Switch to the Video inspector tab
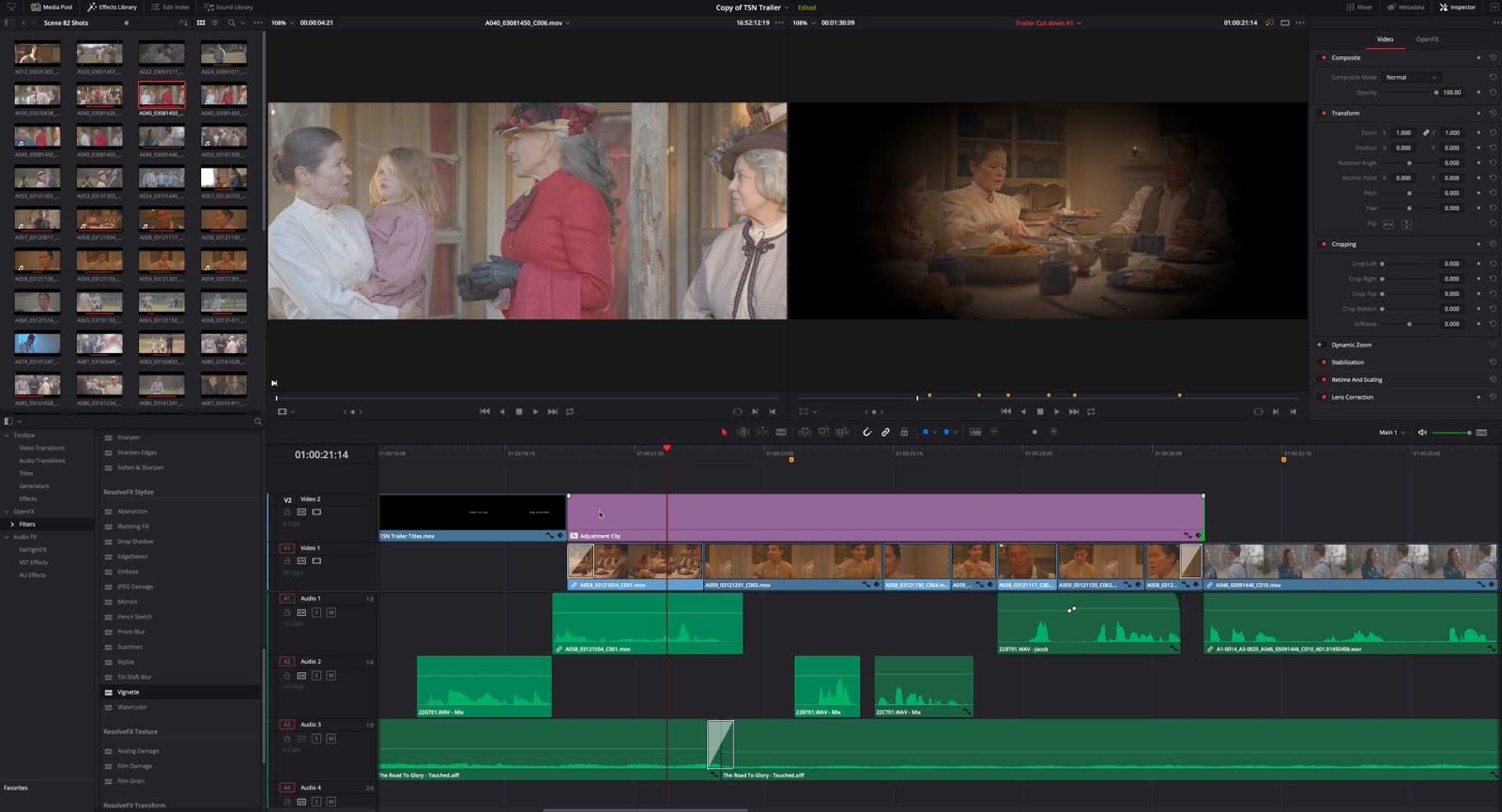The height and width of the screenshot is (812, 1502). [1385, 39]
